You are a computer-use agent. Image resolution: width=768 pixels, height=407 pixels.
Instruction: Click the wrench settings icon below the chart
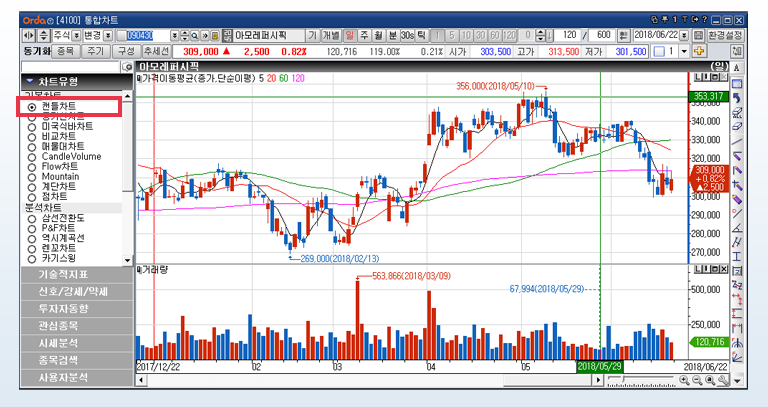click(x=723, y=380)
